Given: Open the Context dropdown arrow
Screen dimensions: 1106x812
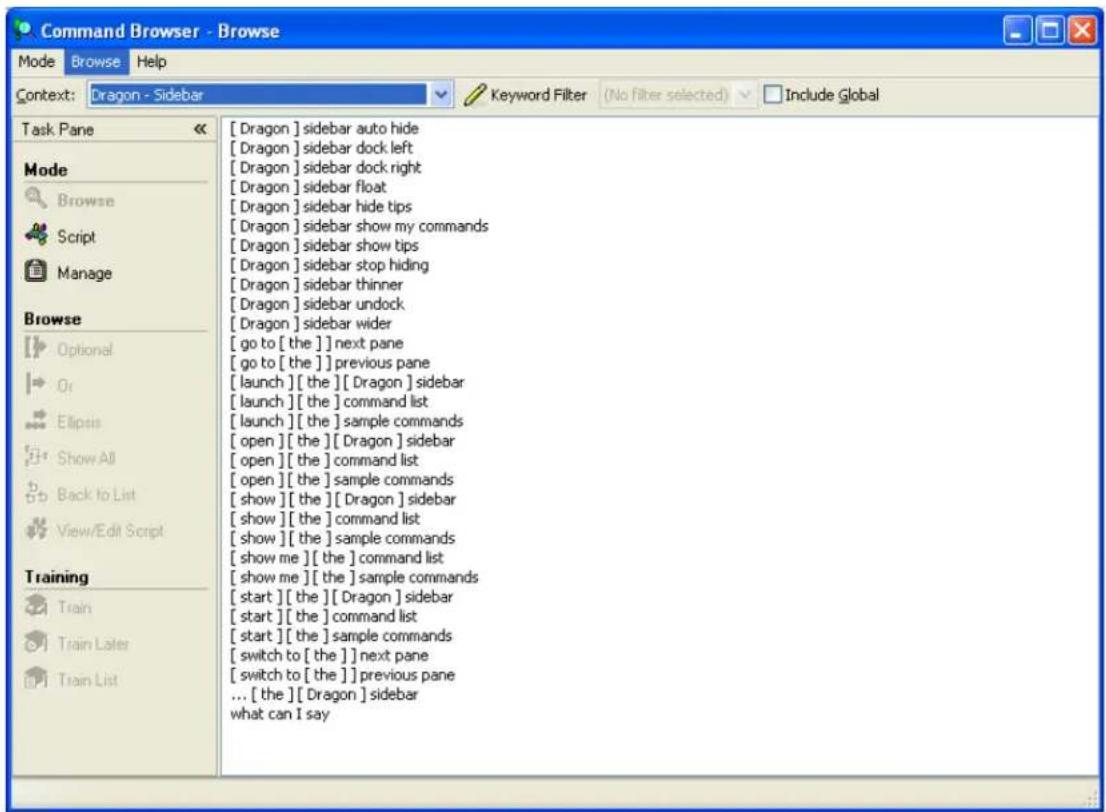Looking at the screenshot, I should coord(441,95).
